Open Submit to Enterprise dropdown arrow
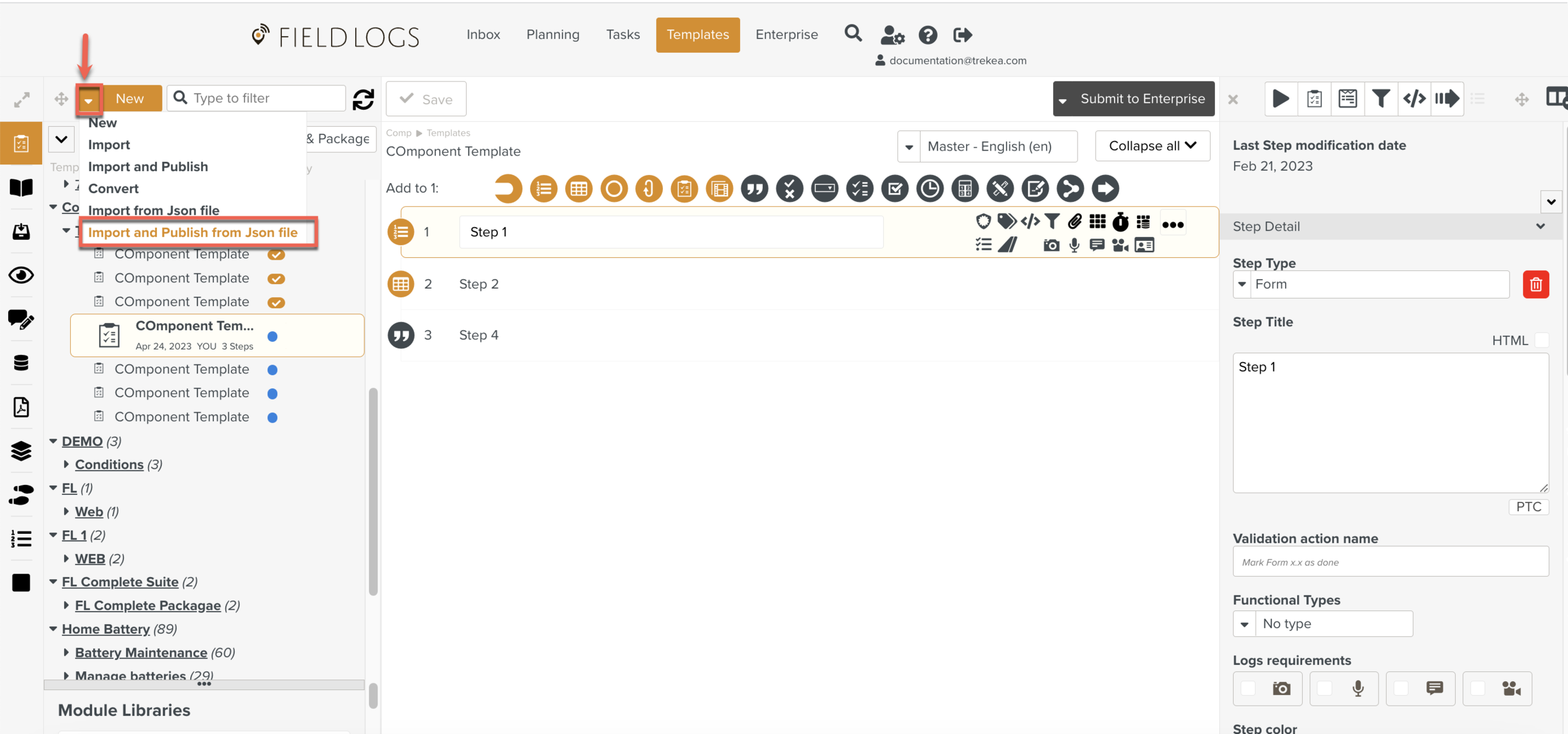Image resolution: width=1568 pixels, height=734 pixels. point(1062,100)
